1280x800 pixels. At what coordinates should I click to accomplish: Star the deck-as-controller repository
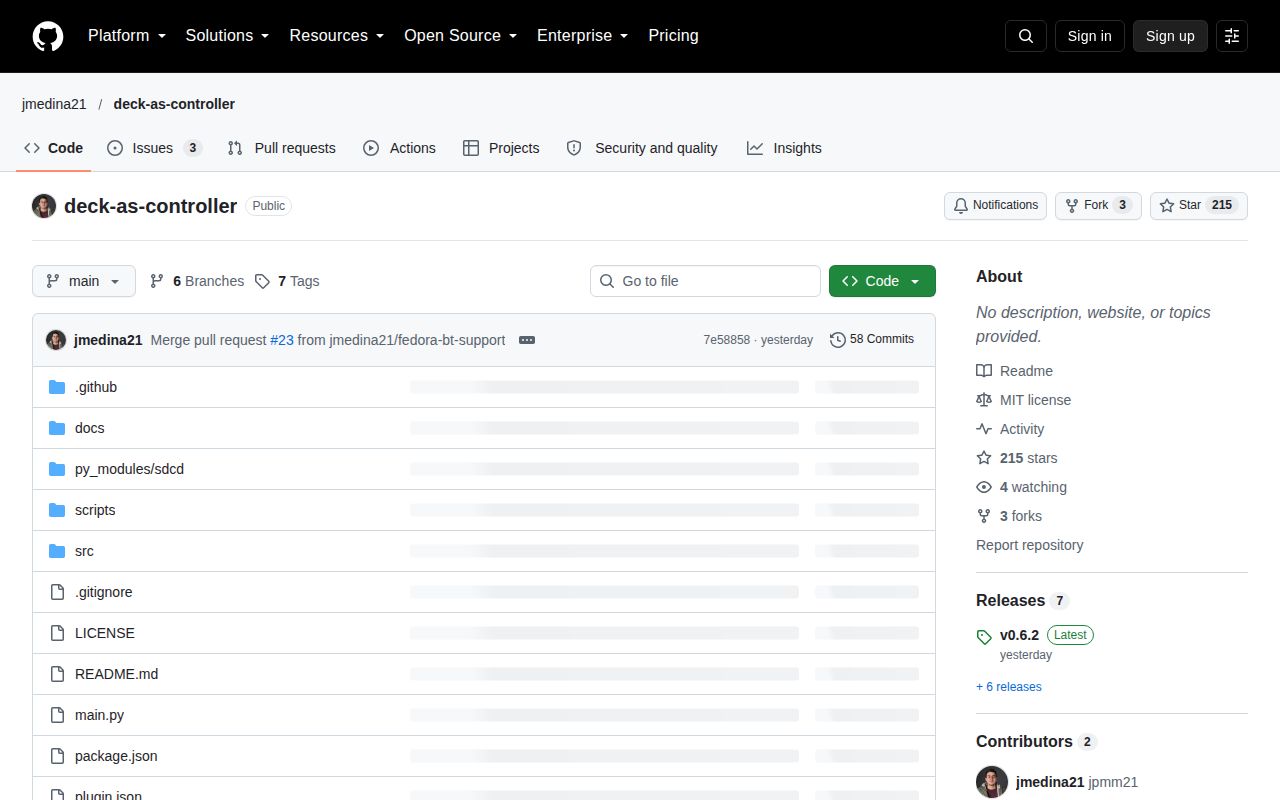[1199, 206]
